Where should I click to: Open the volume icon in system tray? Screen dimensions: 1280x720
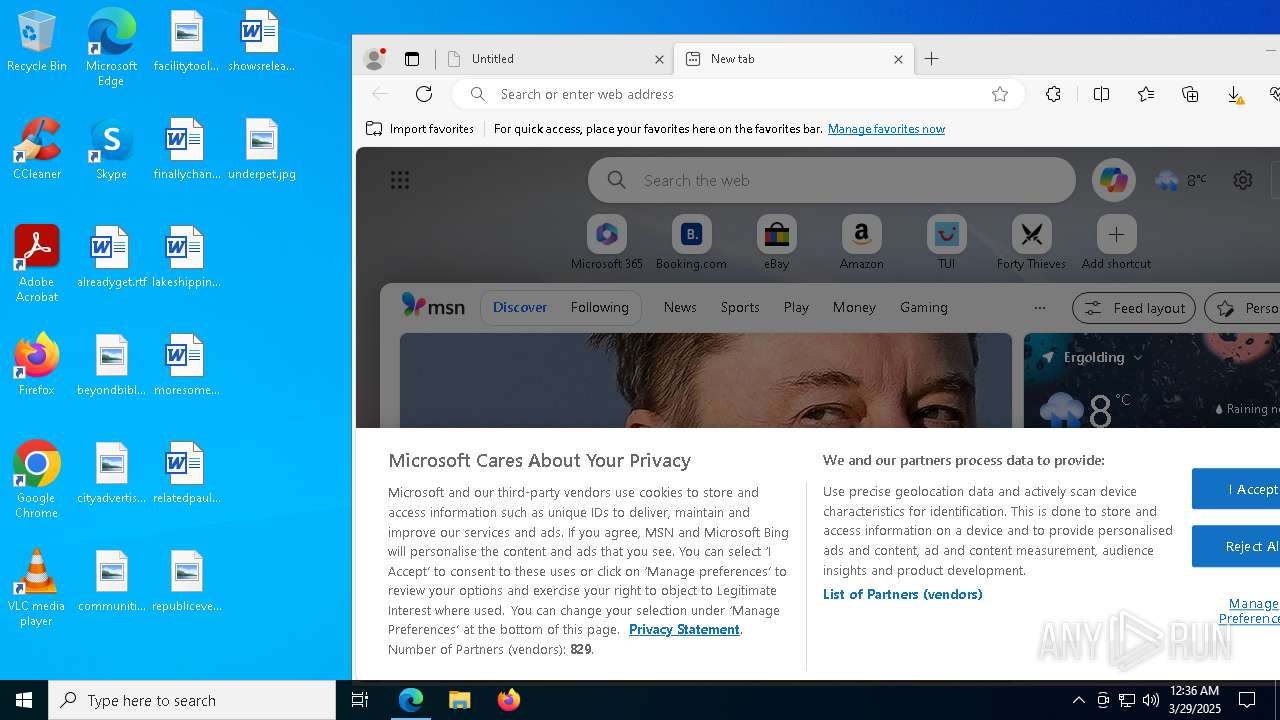(x=1151, y=700)
